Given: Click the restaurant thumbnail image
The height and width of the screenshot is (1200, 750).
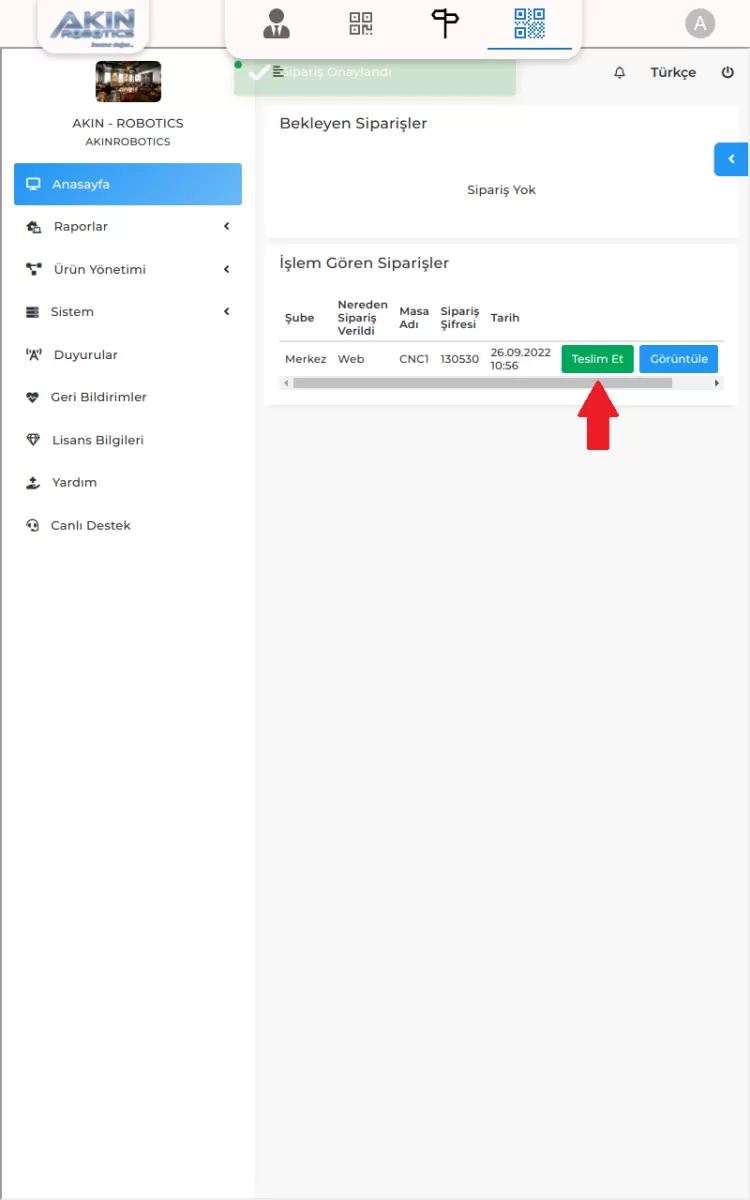Looking at the screenshot, I should tap(128, 82).
